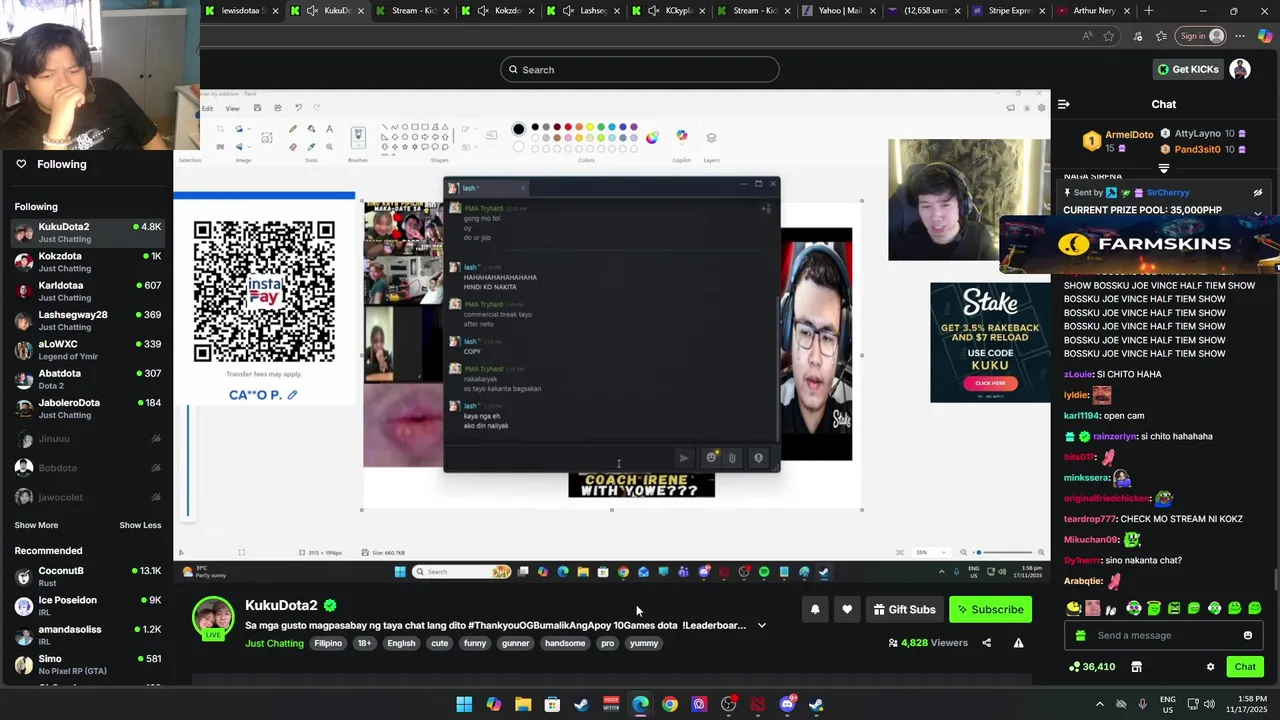The height and width of the screenshot is (720, 1280).
Task: Open Edge settings and more menu
Action: coord(1240,36)
